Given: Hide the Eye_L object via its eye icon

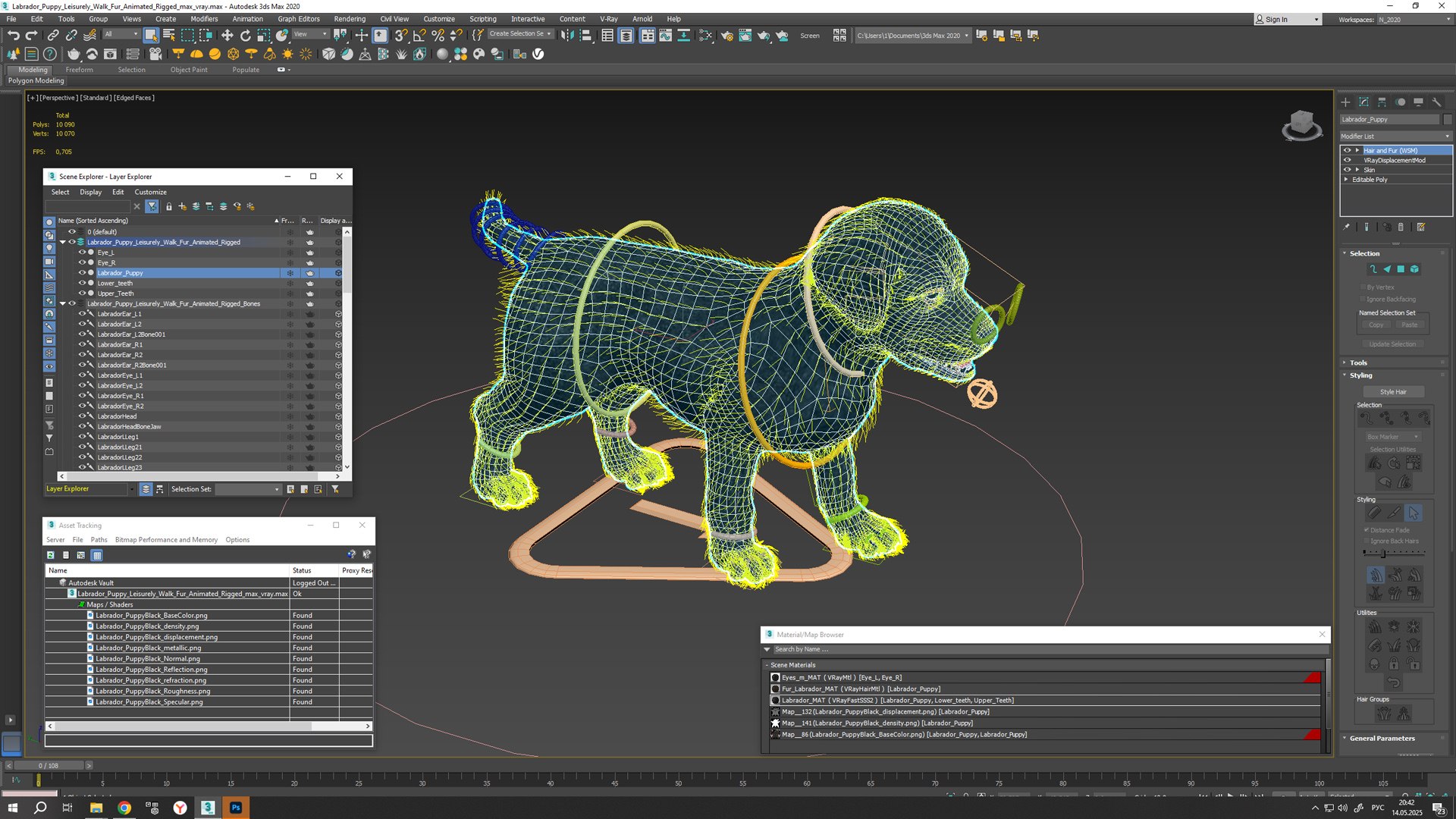Looking at the screenshot, I should point(82,253).
